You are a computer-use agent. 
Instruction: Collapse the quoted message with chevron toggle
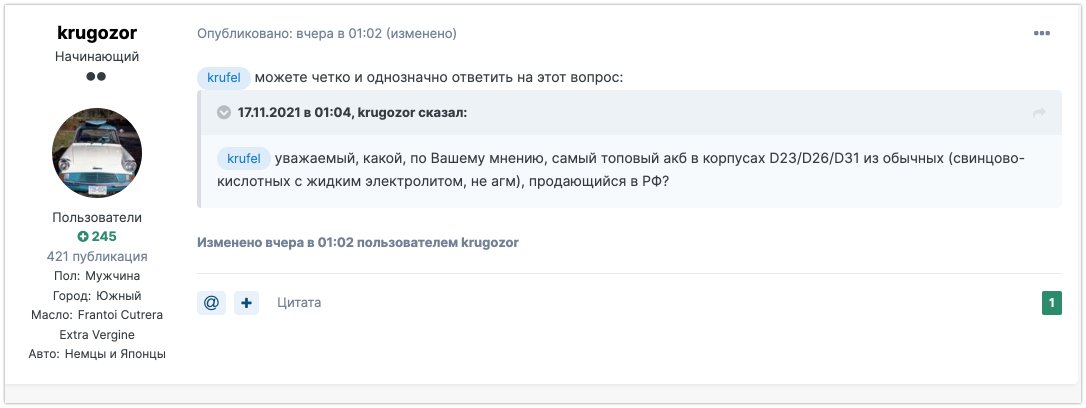(x=224, y=112)
